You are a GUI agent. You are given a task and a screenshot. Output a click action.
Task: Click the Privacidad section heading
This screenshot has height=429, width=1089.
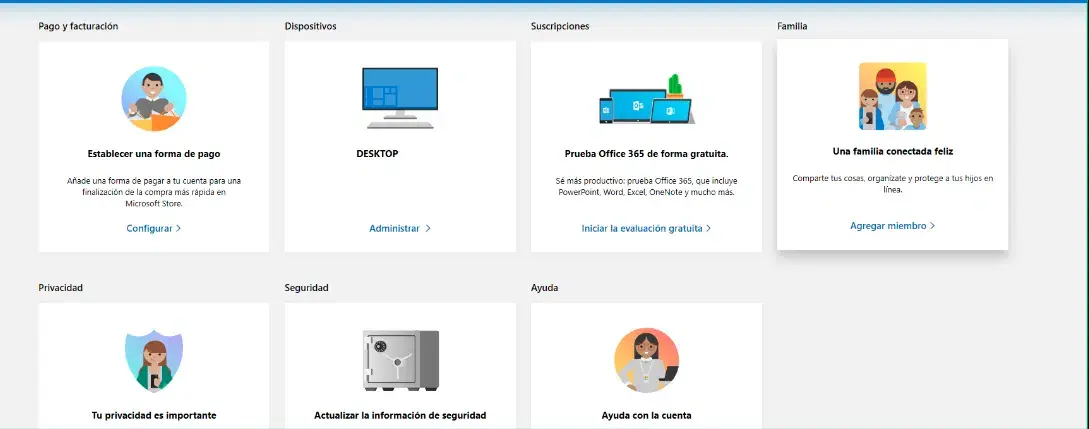pyautogui.click(x=60, y=287)
